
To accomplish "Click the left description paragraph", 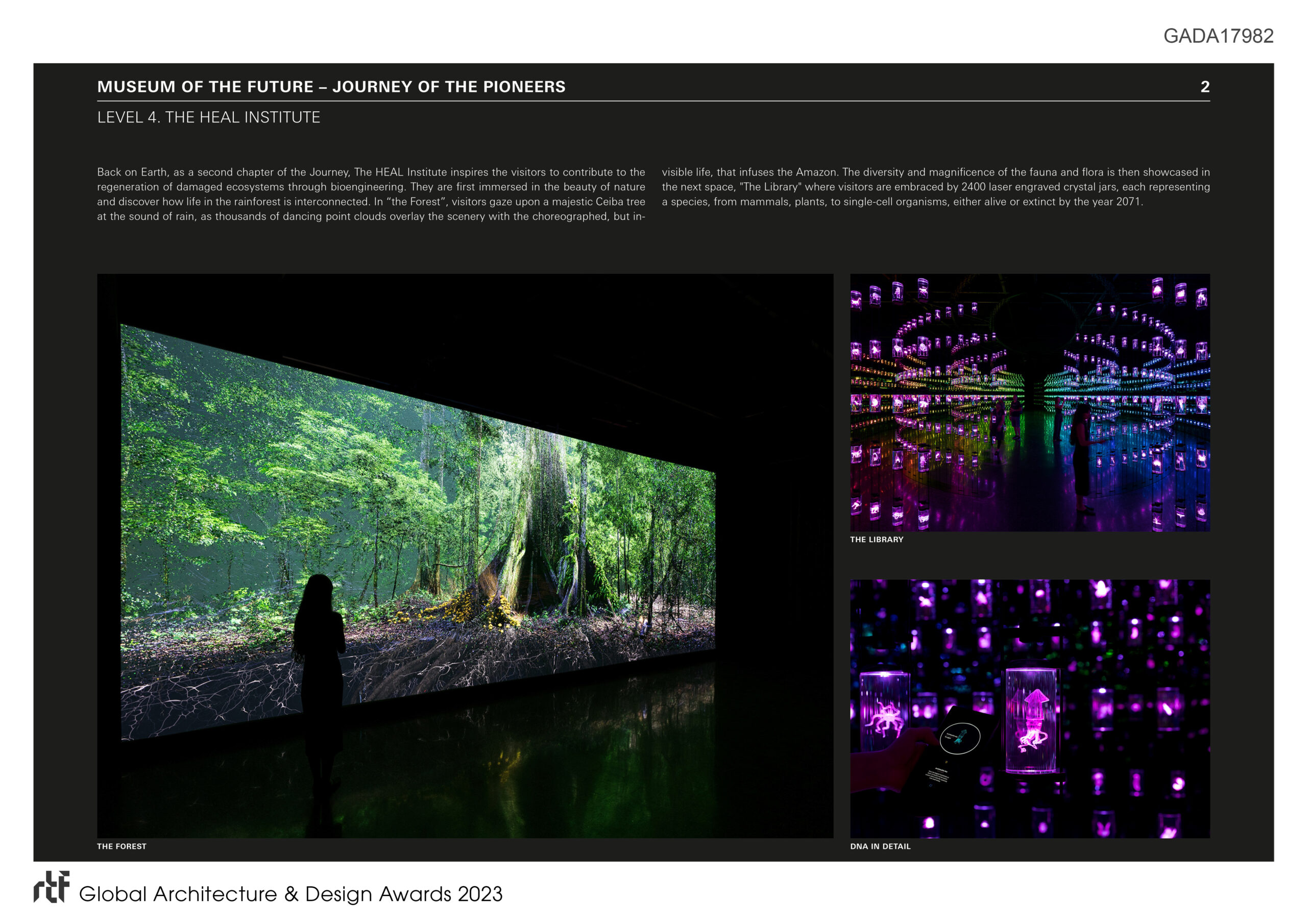I will [x=371, y=194].
